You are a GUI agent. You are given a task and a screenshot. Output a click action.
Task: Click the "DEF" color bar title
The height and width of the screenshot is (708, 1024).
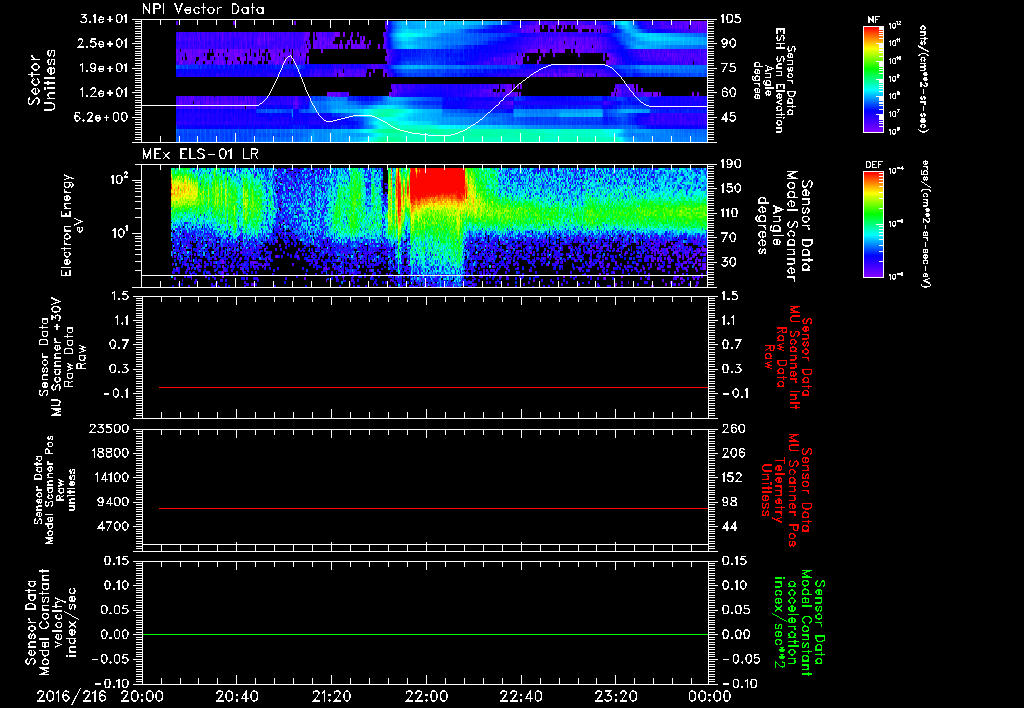pos(874,165)
